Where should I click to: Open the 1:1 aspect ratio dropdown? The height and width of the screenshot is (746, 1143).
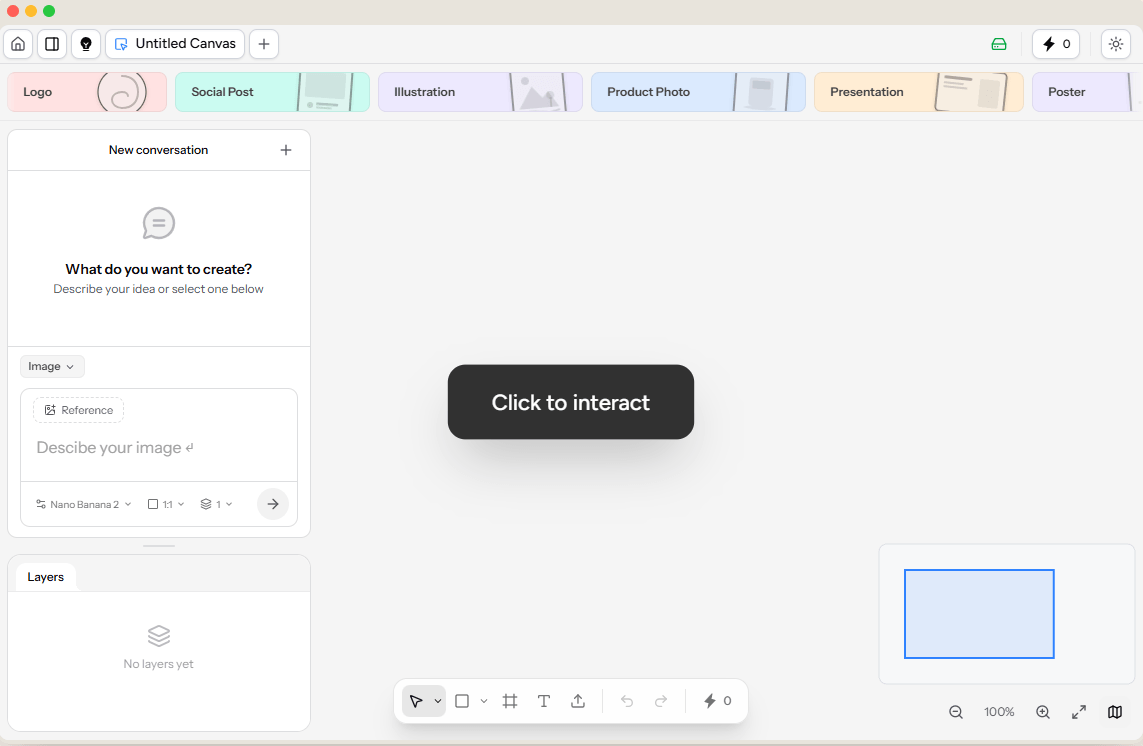(165, 504)
